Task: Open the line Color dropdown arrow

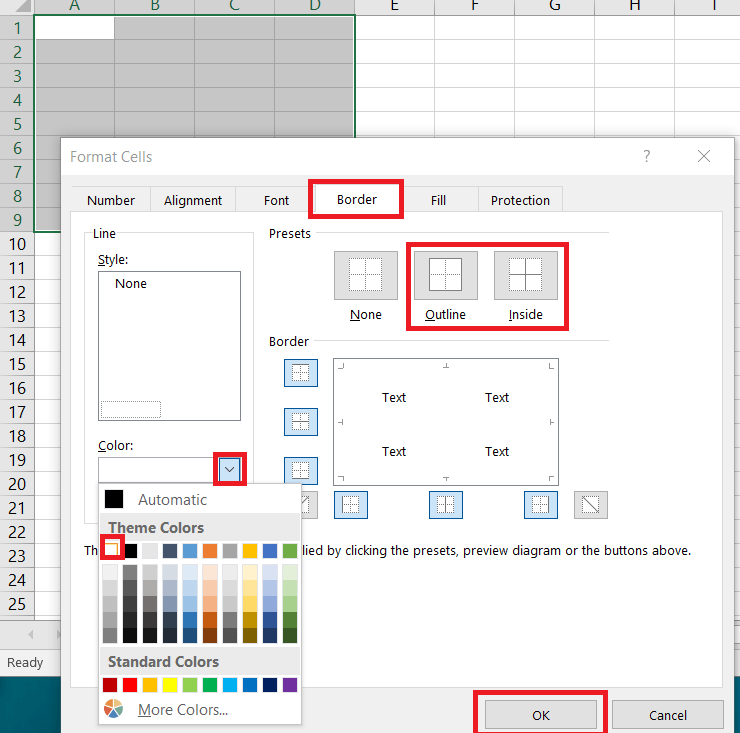Action: pos(229,469)
